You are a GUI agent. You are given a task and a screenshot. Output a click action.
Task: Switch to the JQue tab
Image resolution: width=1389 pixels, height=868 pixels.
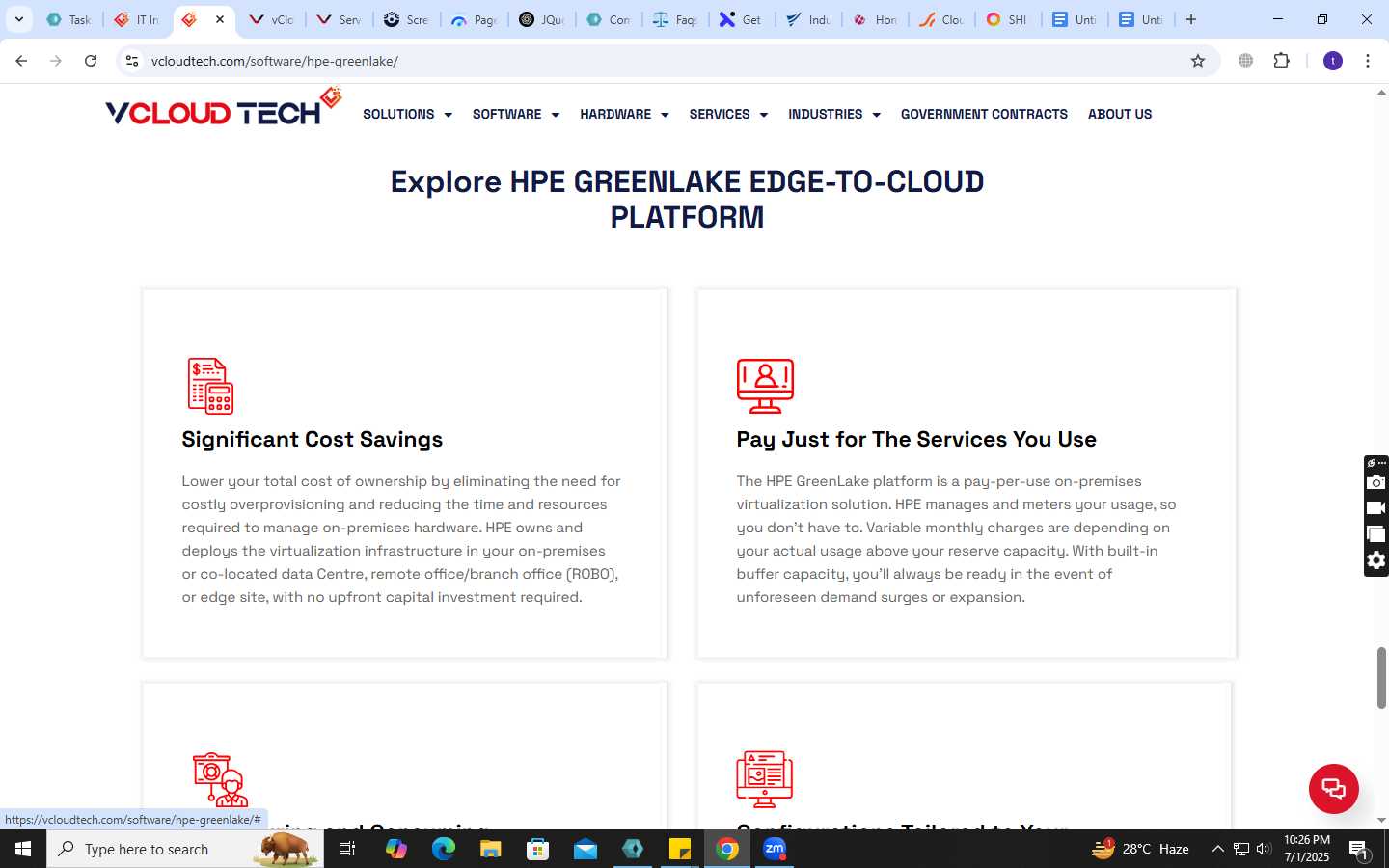point(541,19)
